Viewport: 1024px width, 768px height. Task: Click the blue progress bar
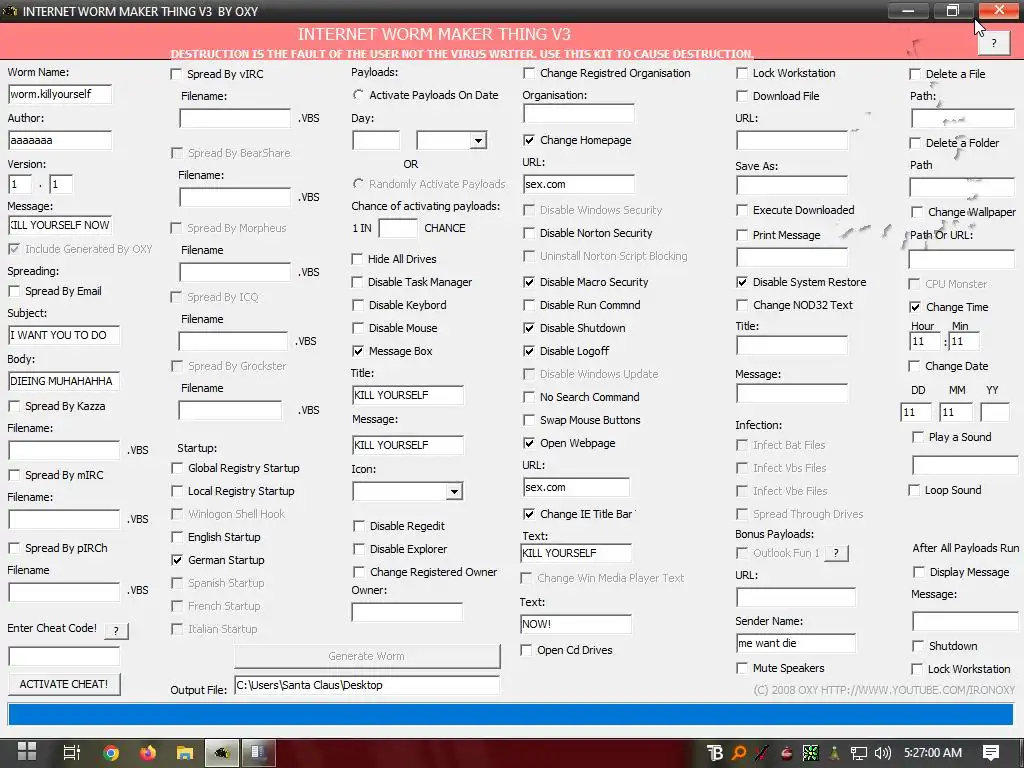click(x=510, y=714)
